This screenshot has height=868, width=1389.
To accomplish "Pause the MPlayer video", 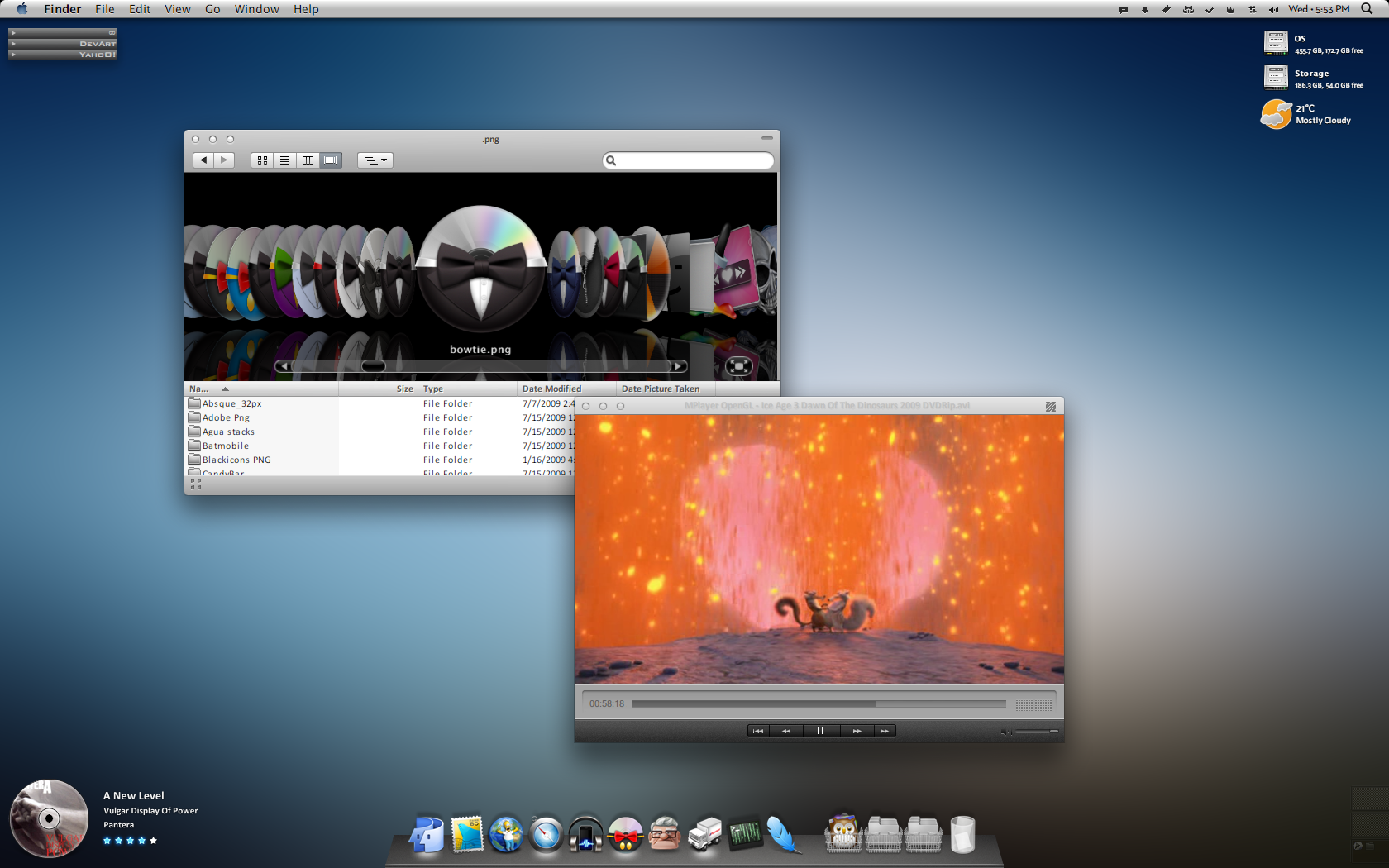I will click(820, 731).
